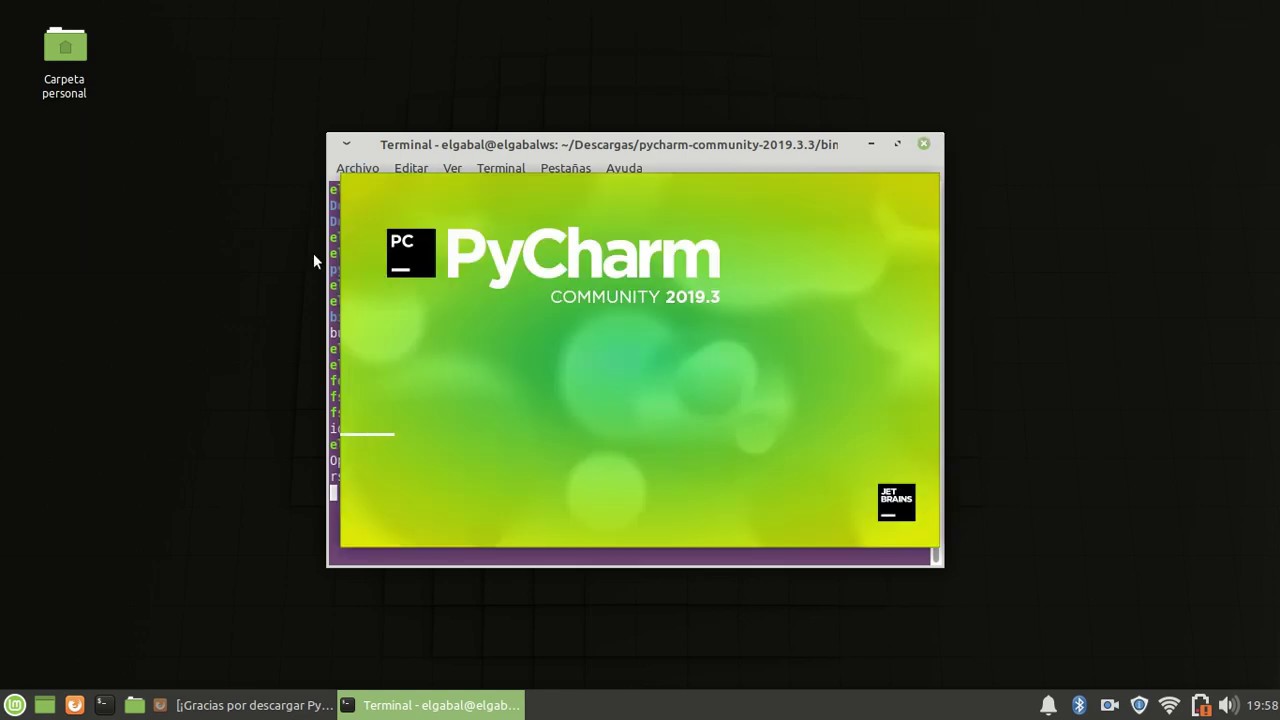Open the Archivo menu in Terminal
This screenshot has height=720, width=1280.
pos(357,168)
